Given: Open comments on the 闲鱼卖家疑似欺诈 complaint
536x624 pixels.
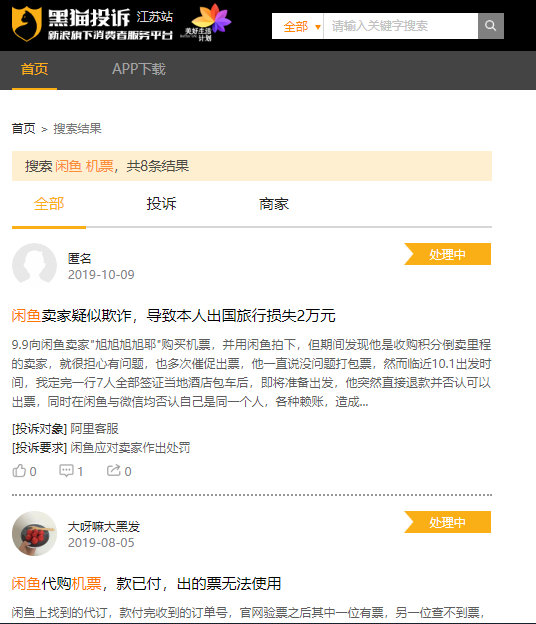Looking at the screenshot, I should tap(66, 471).
